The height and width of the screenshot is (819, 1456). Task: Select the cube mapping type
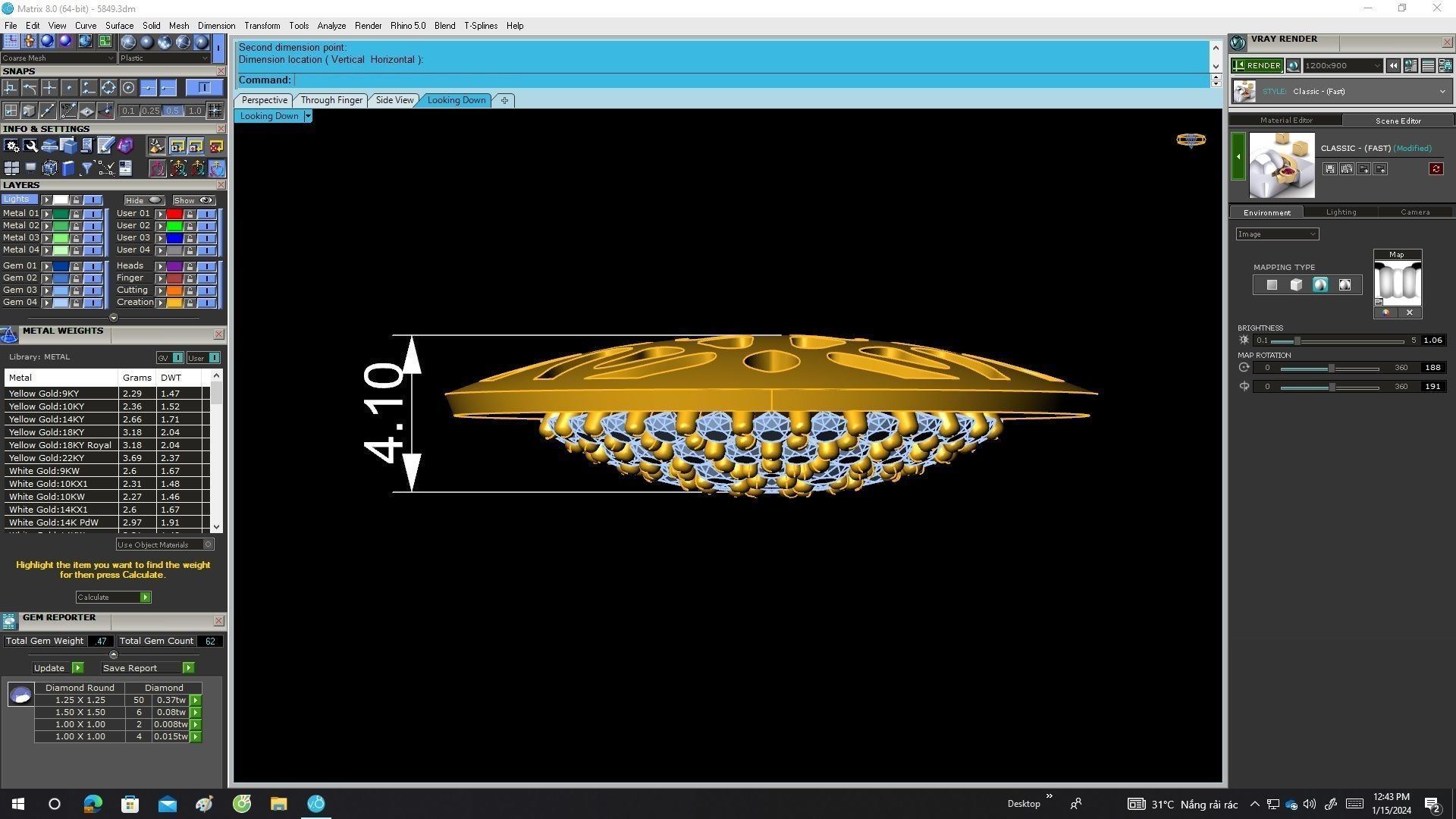pyautogui.click(x=1296, y=285)
